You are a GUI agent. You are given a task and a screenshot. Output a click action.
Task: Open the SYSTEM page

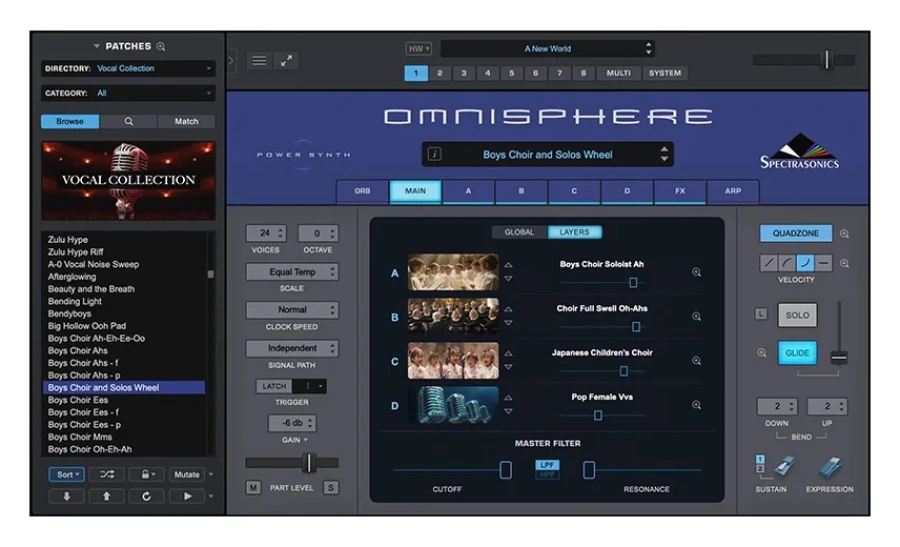point(665,73)
